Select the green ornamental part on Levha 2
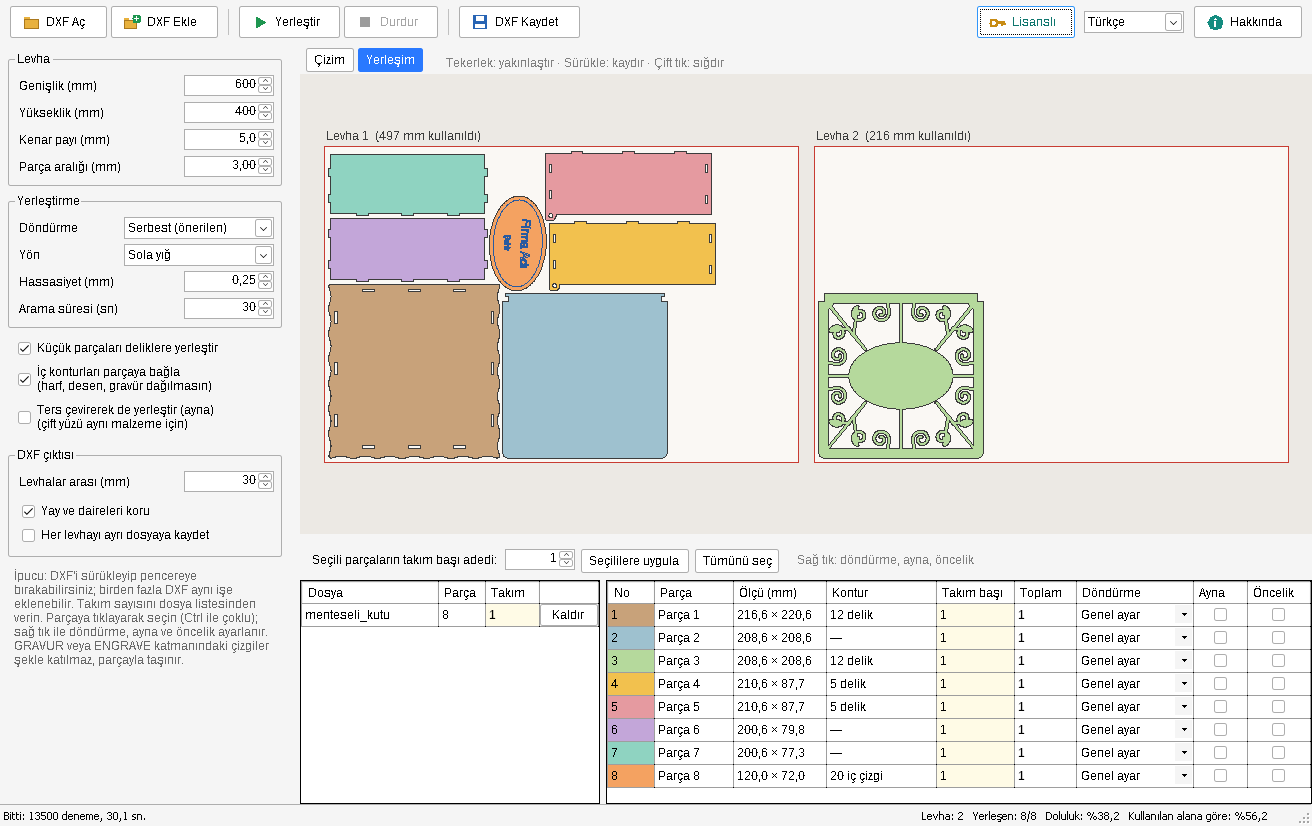 (x=900, y=376)
